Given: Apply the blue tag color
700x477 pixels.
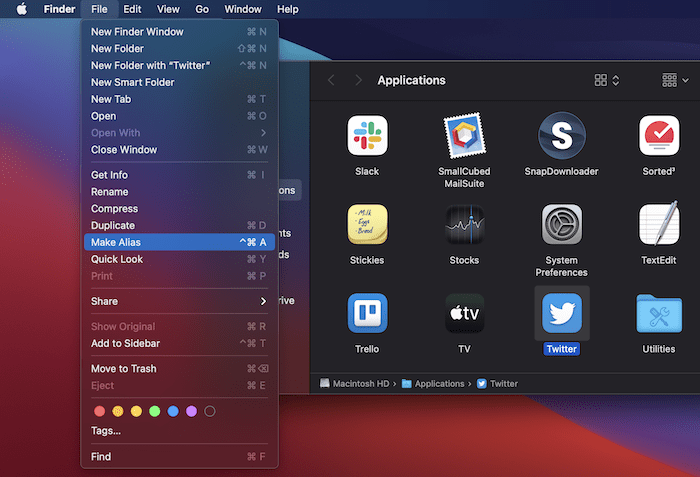Looking at the screenshot, I should point(173,411).
